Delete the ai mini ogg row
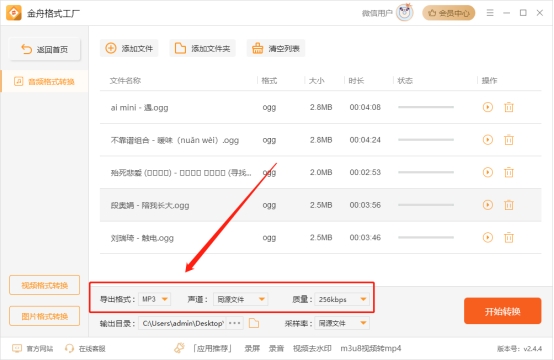 (x=509, y=107)
